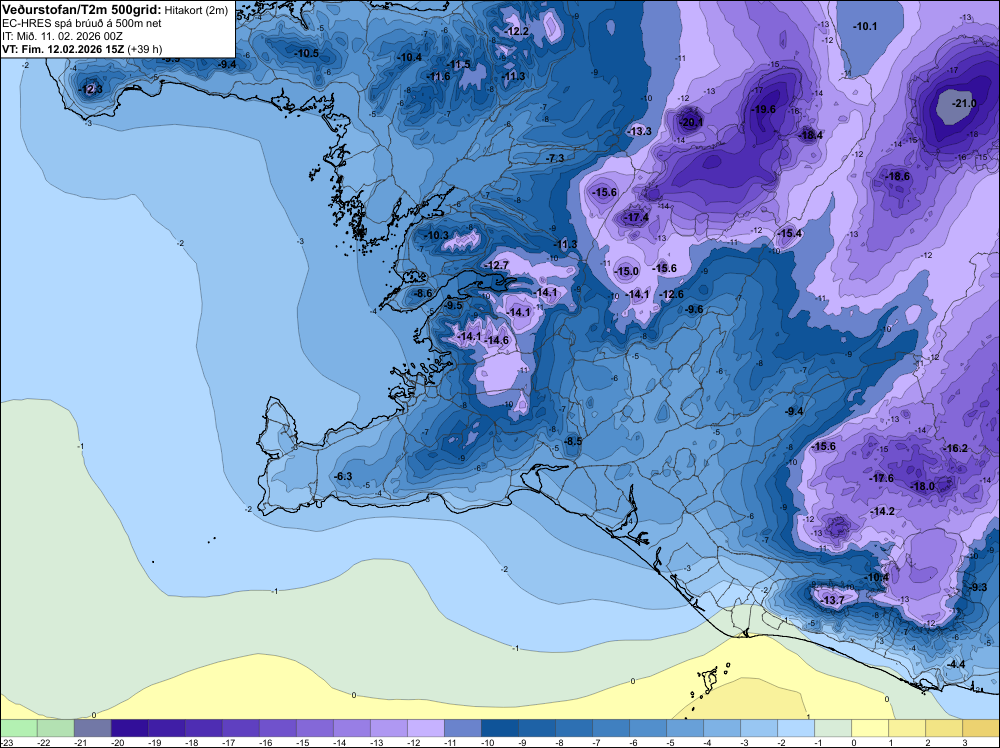Image resolution: width=1000 pixels, height=748 pixels.
Task: Click the 'EC-HRES spá brúuð á 500m net' line
Action: coord(82,23)
